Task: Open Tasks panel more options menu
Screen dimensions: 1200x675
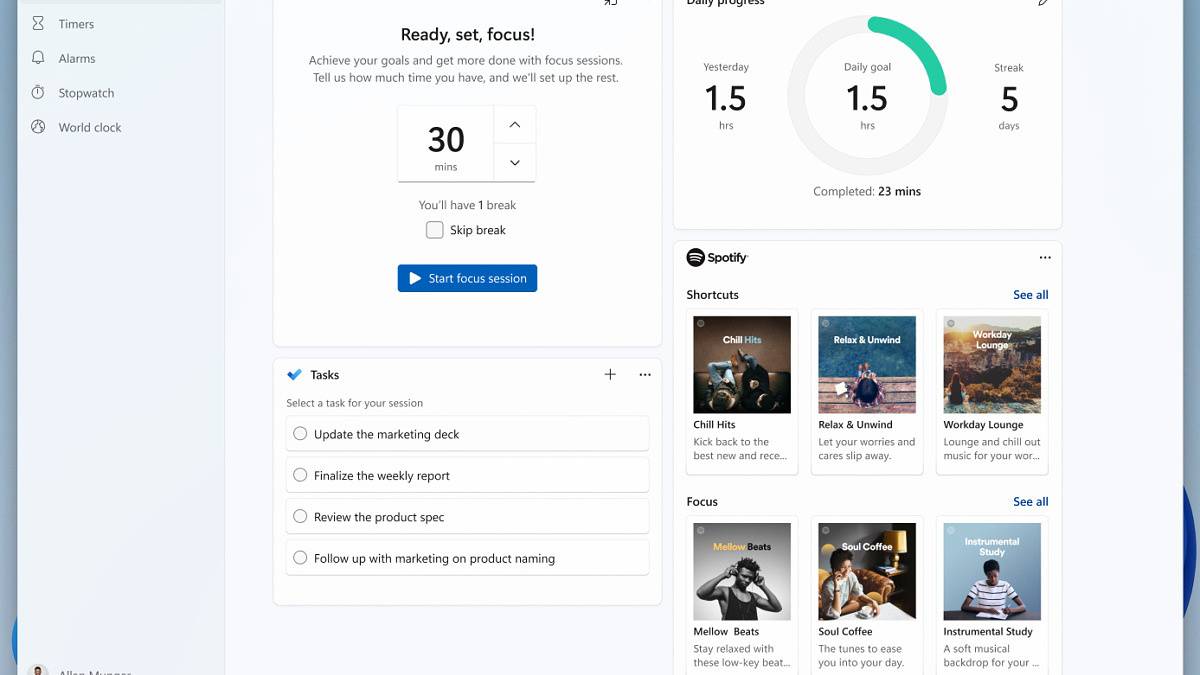Action: tap(645, 375)
